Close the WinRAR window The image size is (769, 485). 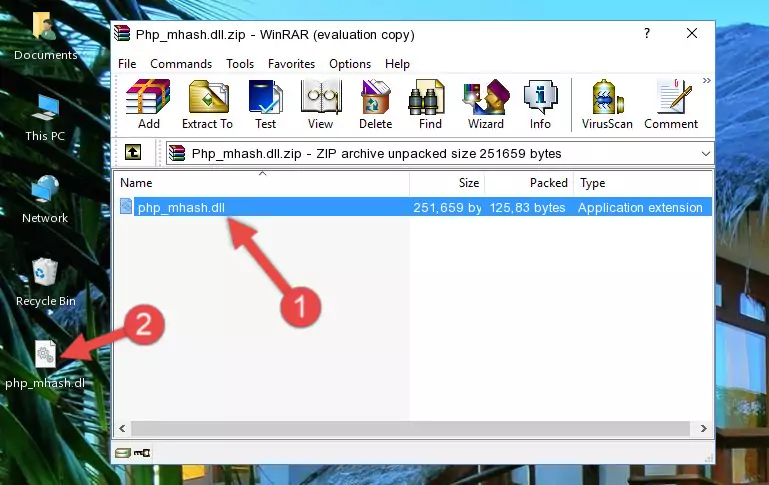[692, 33]
